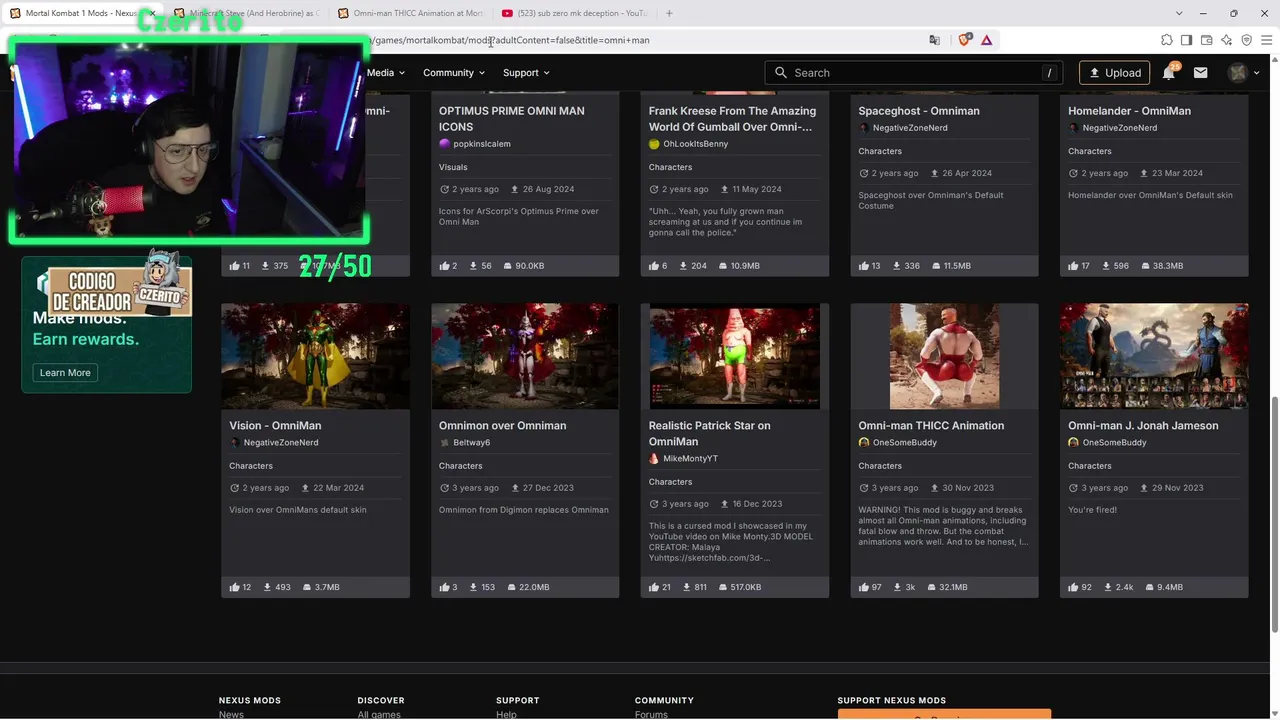1280x720 pixels.
Task: Click the Brave Shields lion icon
Action: tap(964, 40)
